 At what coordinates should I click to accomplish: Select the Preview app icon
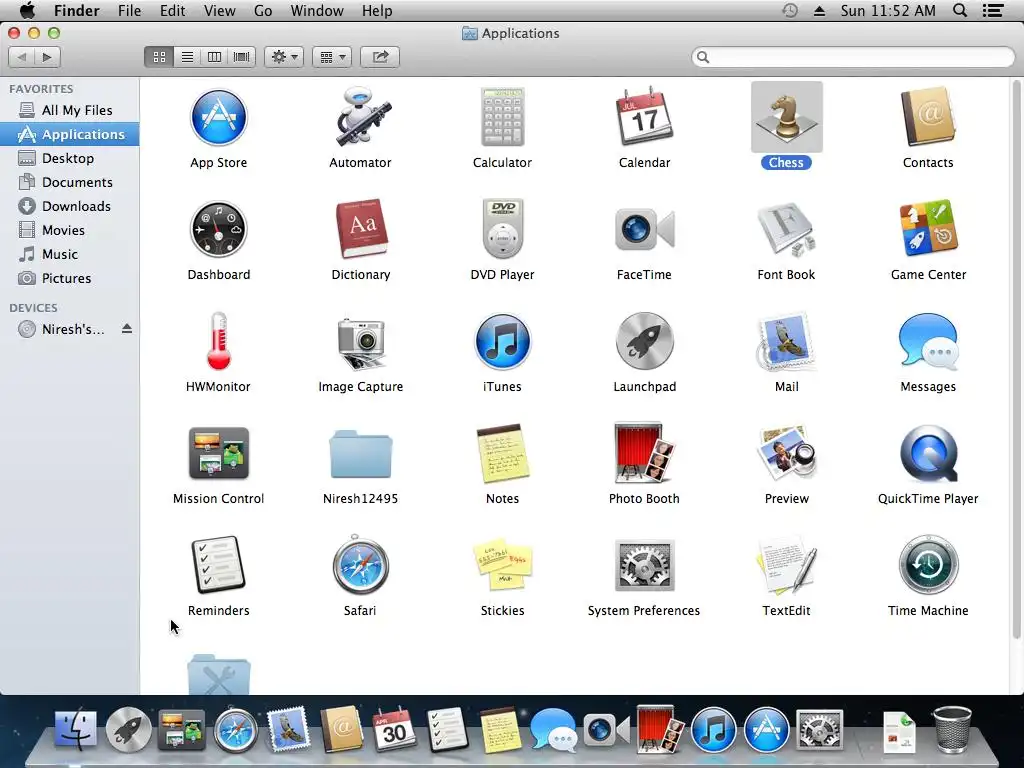[x=786, y=454]
